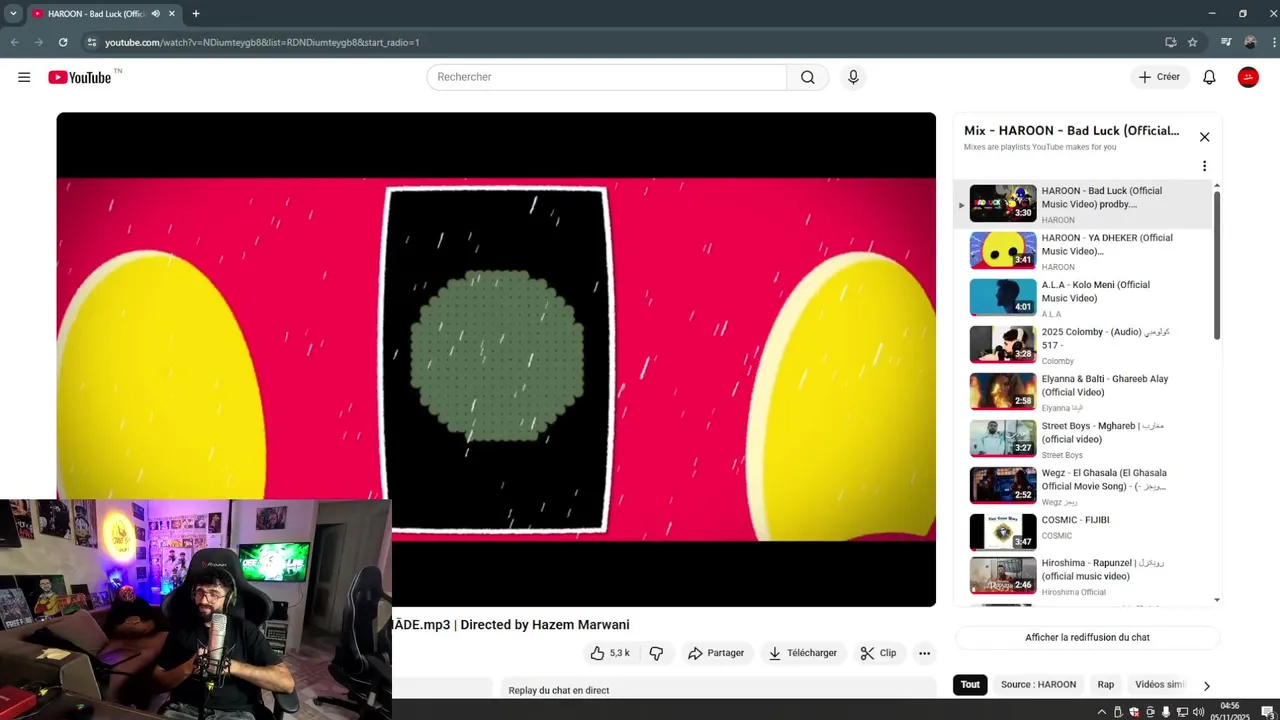The width and height of the screenshot is (1280, 720).
Task: Open the Créer menu
Action: pos(1160,77)
